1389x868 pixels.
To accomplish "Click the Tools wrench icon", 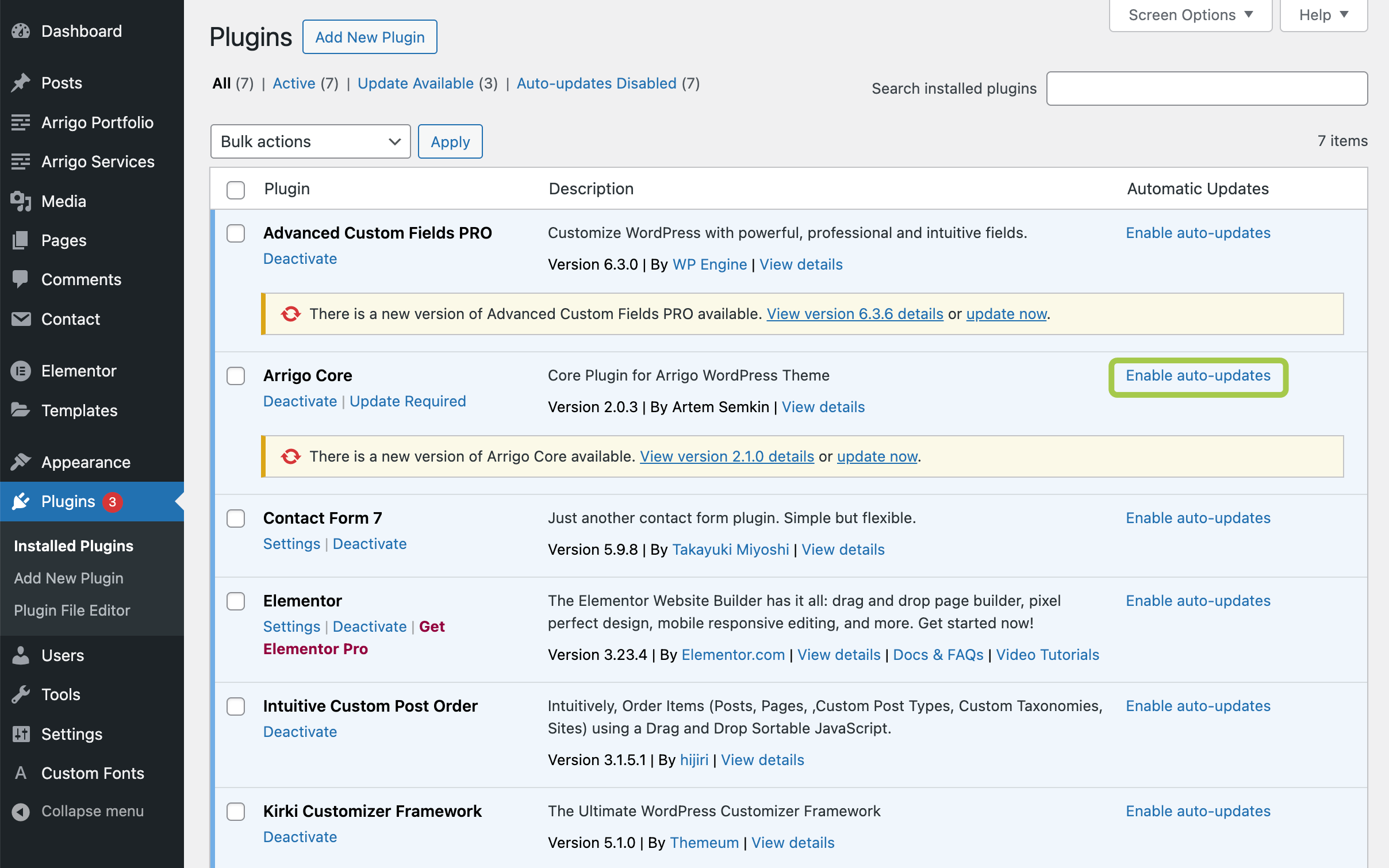I will coord(21,694).
